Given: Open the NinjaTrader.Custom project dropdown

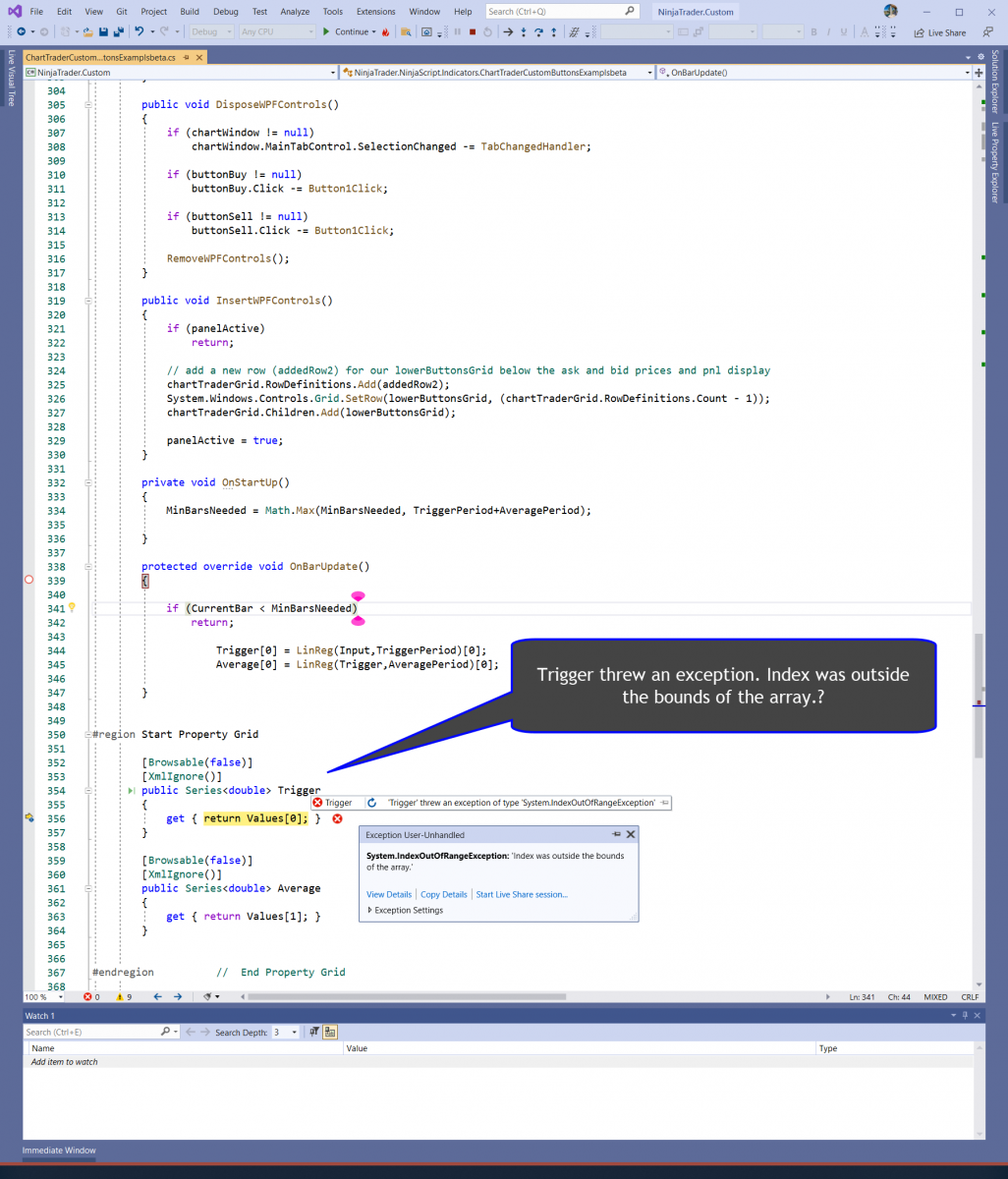Looking at the screenshot, I should pyautogui.click(x=332, y=73).
